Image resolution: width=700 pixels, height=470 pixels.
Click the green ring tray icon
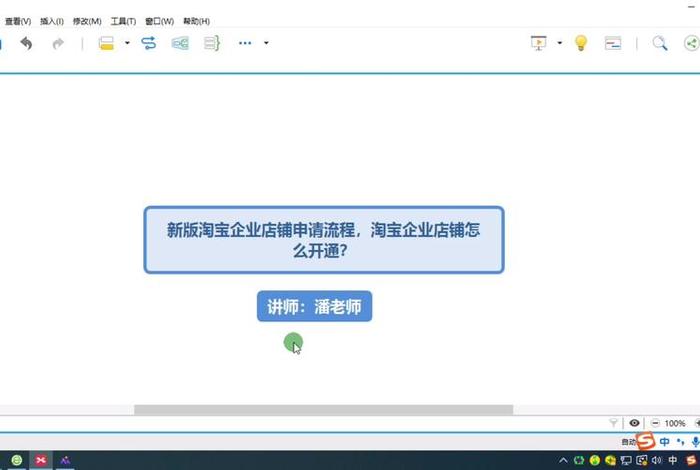tap(579, 460)
